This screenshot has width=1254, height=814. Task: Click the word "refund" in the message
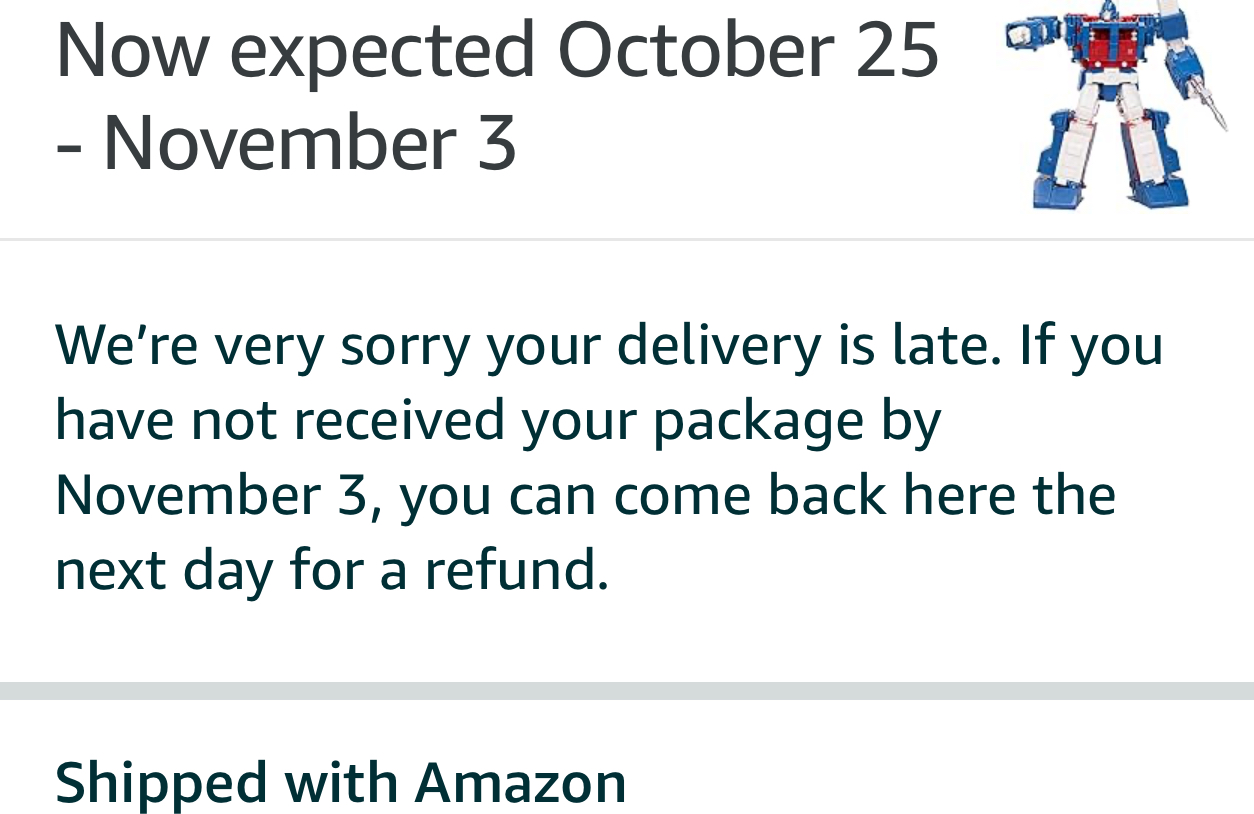[x=513, y=570]
